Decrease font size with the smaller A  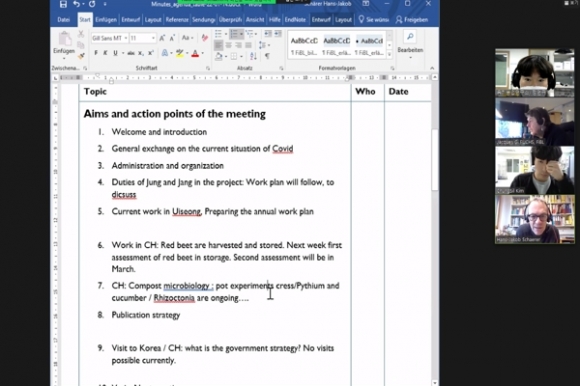[x=172, y=38]
